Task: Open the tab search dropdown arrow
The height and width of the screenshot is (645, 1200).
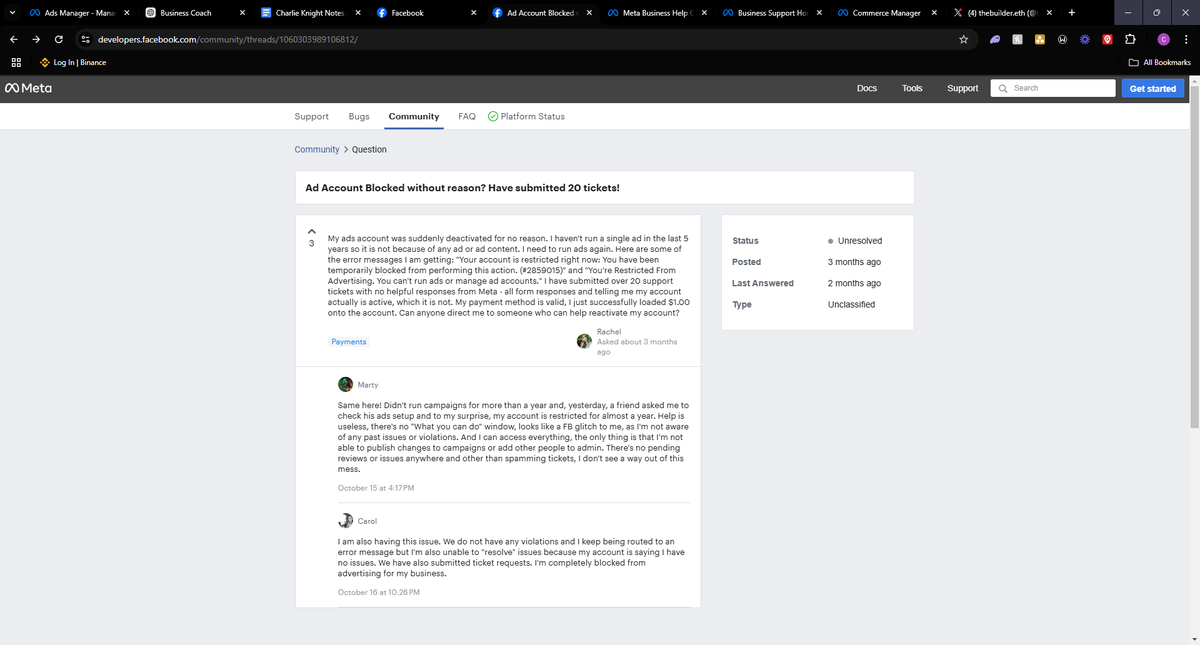Action: 13,13
